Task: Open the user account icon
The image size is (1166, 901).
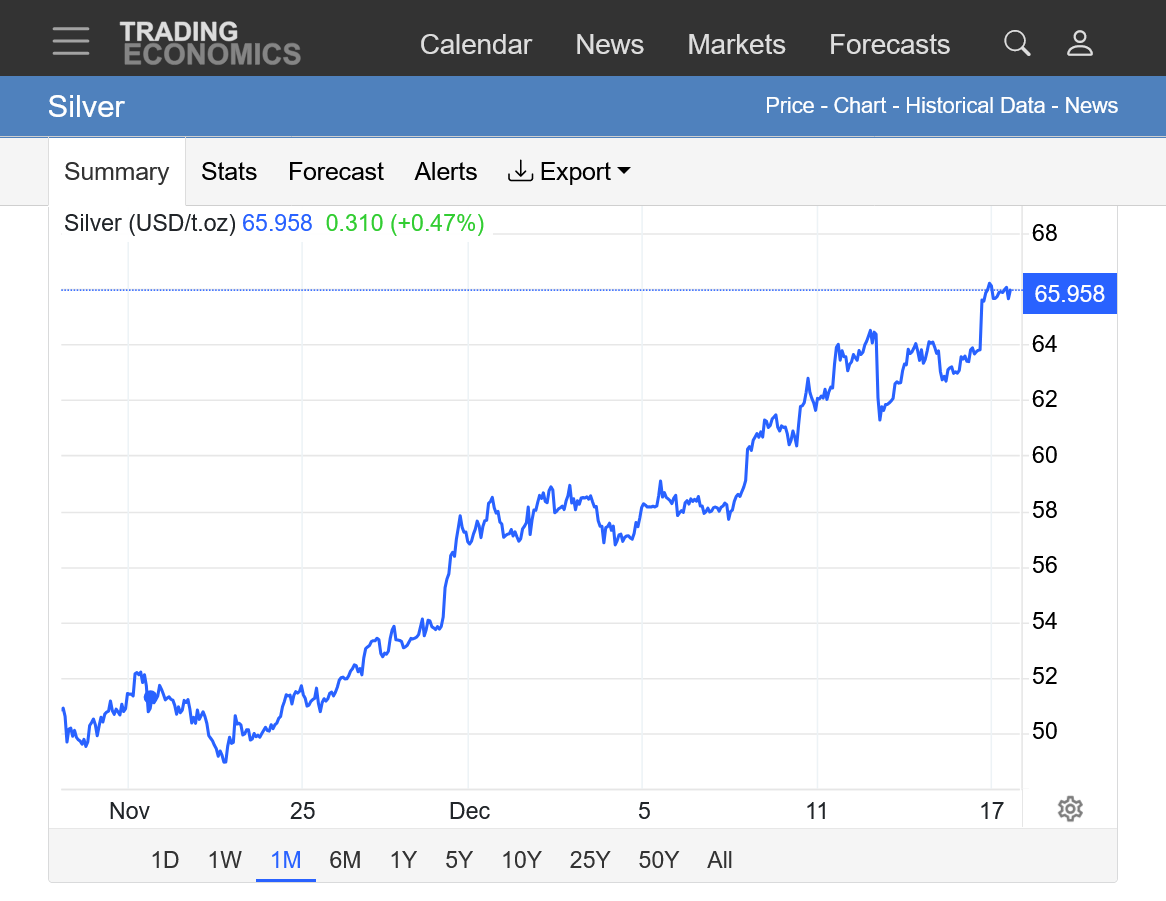Action: [x=1080, y=43]
